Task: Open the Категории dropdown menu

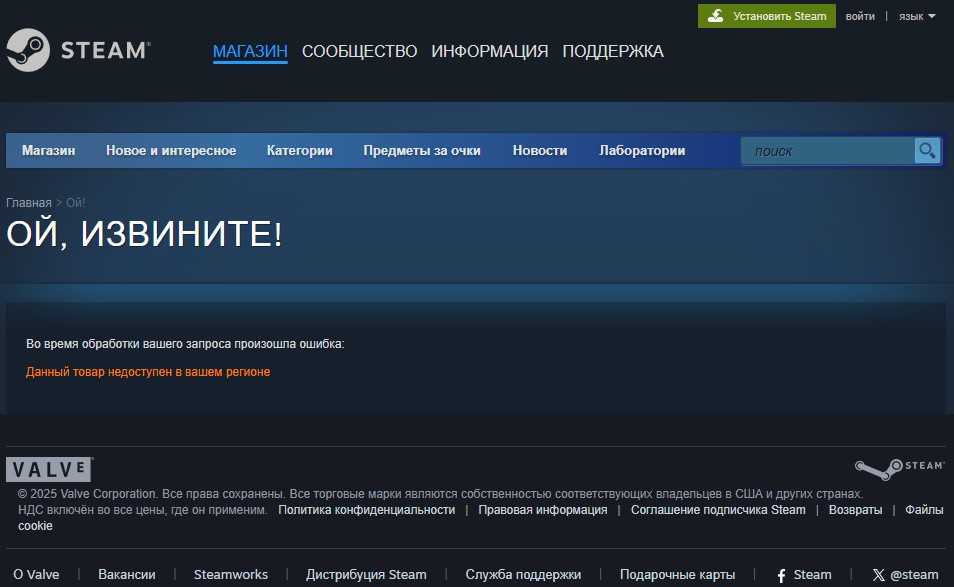Action: pos(299,151)
